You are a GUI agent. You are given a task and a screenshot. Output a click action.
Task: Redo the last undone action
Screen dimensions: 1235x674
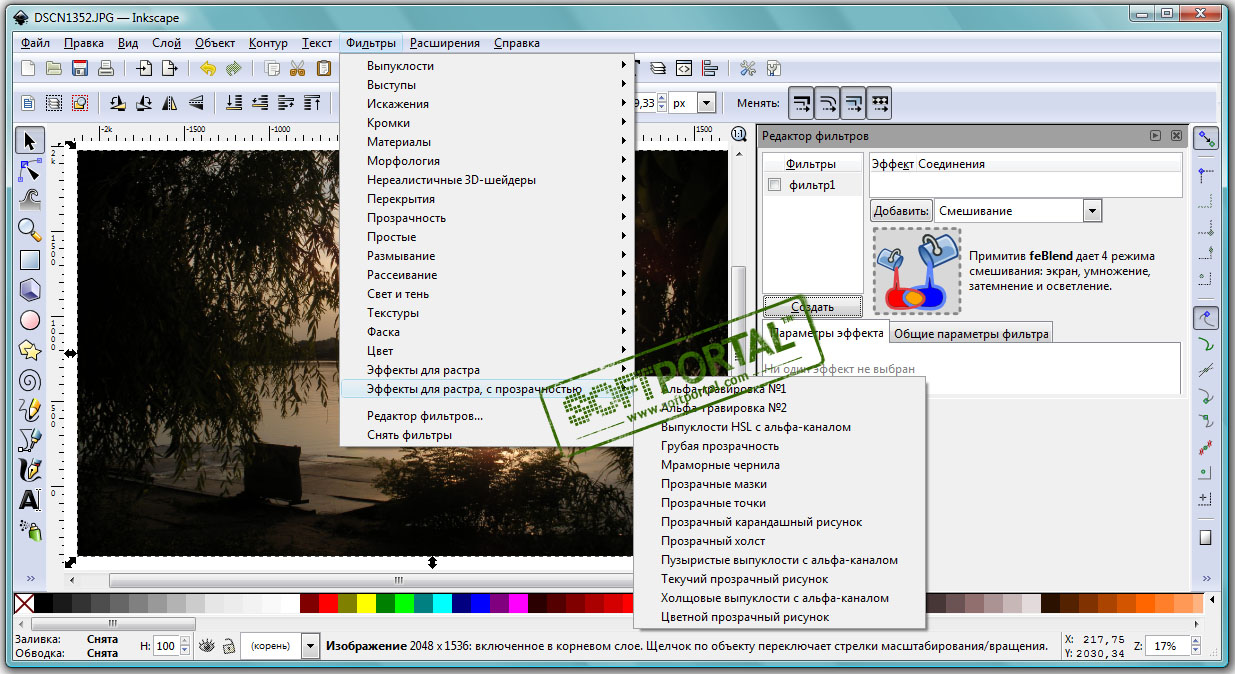(234, 69)
